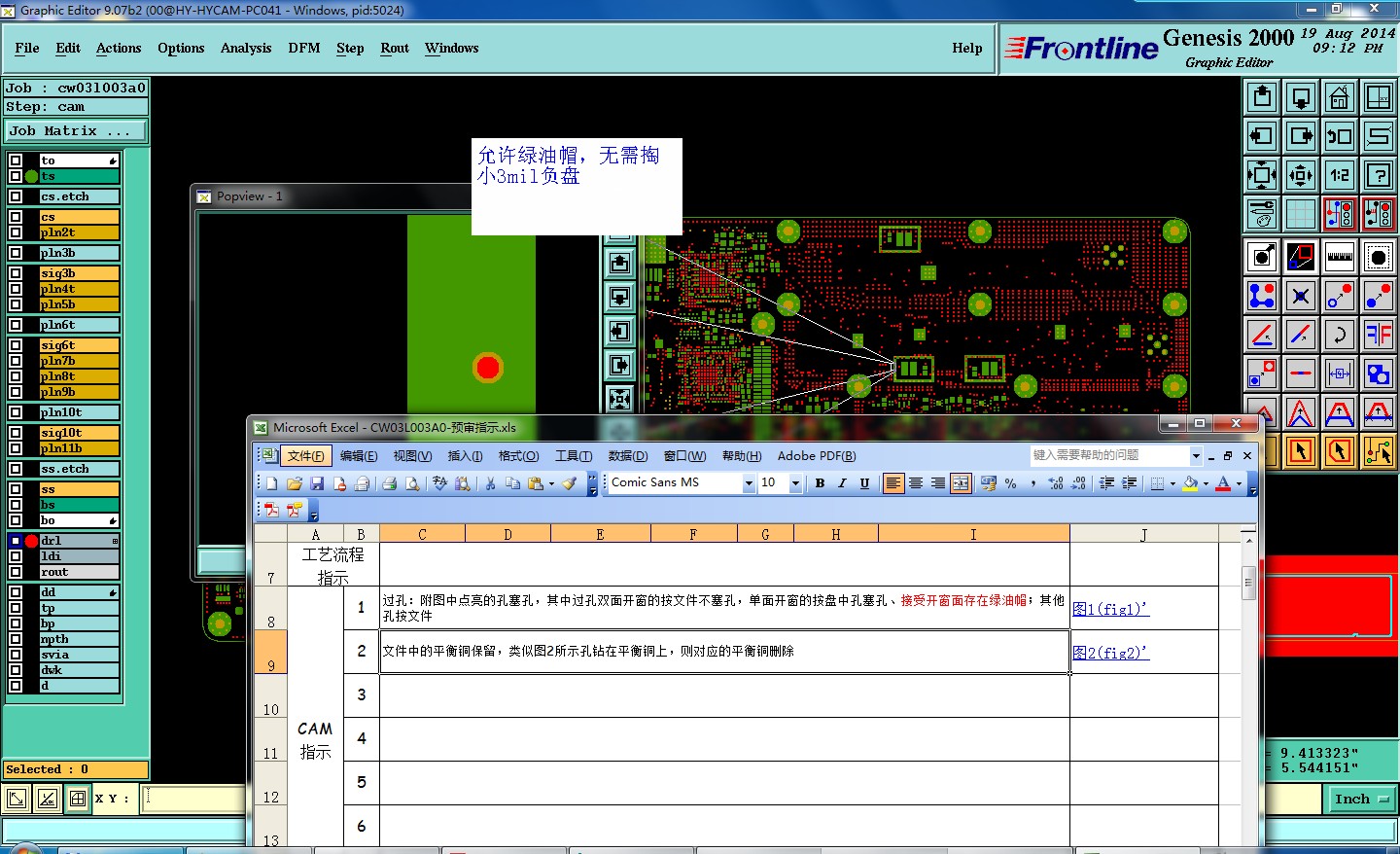Toggle checkbox for ss.etch layer
Image resolution: width=1400 pixels, height=854 pixels.
tap(16, 469)
